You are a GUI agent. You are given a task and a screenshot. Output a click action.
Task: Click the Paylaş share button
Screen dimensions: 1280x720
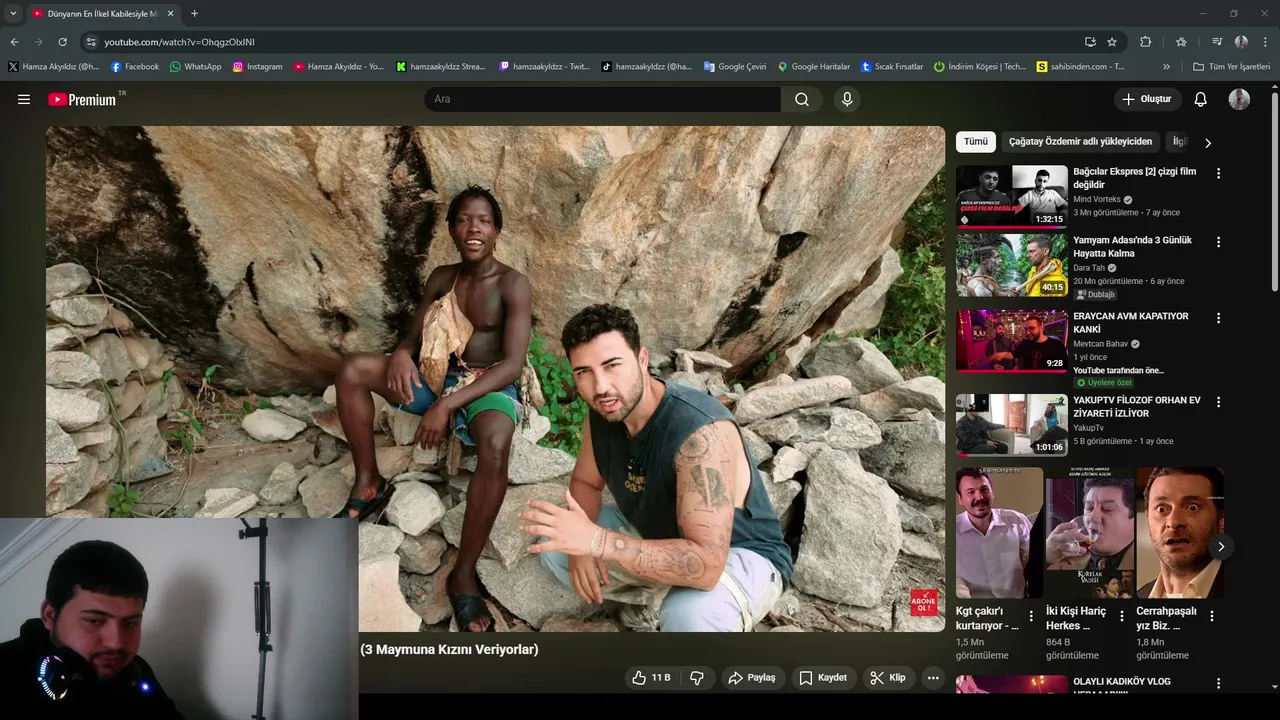[x=752, y=678]
